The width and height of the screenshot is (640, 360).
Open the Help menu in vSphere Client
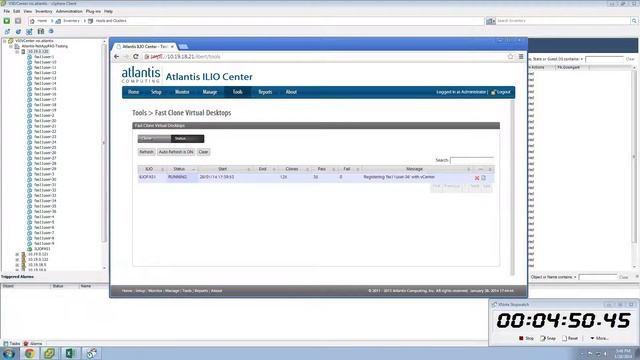coord(108,11)
